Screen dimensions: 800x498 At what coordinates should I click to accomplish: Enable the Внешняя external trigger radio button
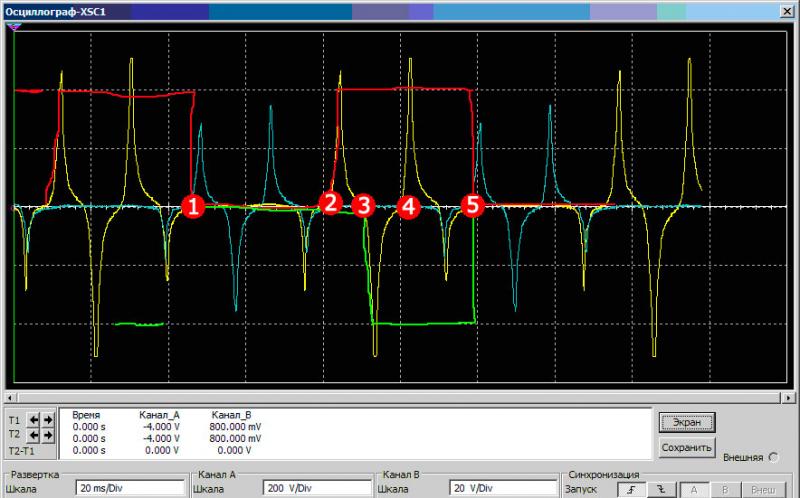tap(774, 457)
